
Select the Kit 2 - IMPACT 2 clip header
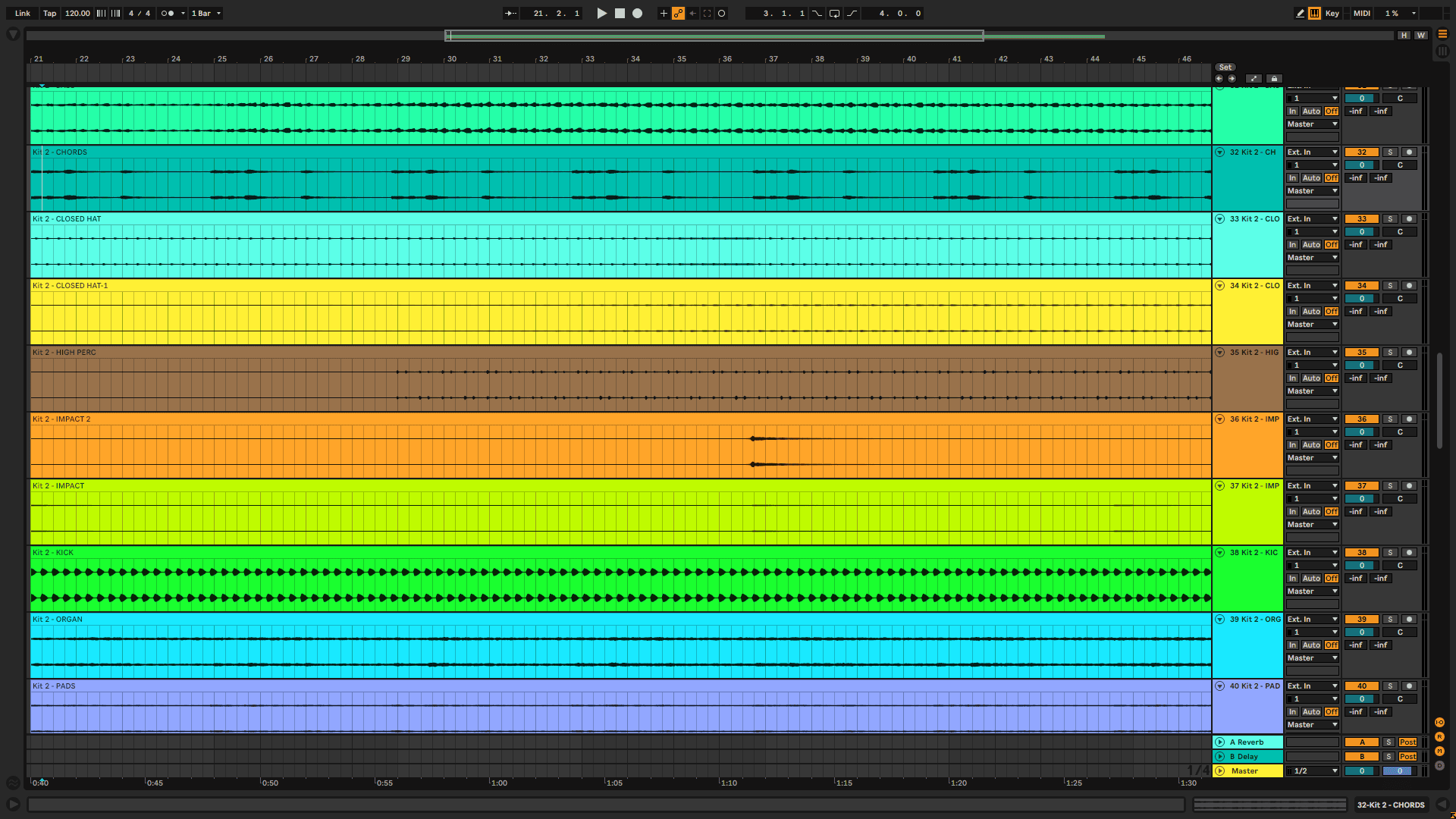click(x=620, y=419)
